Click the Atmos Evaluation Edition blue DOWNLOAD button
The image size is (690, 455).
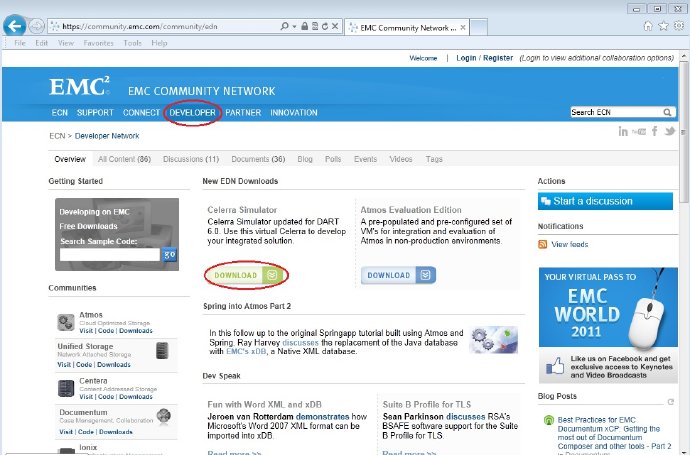[398, 275]
